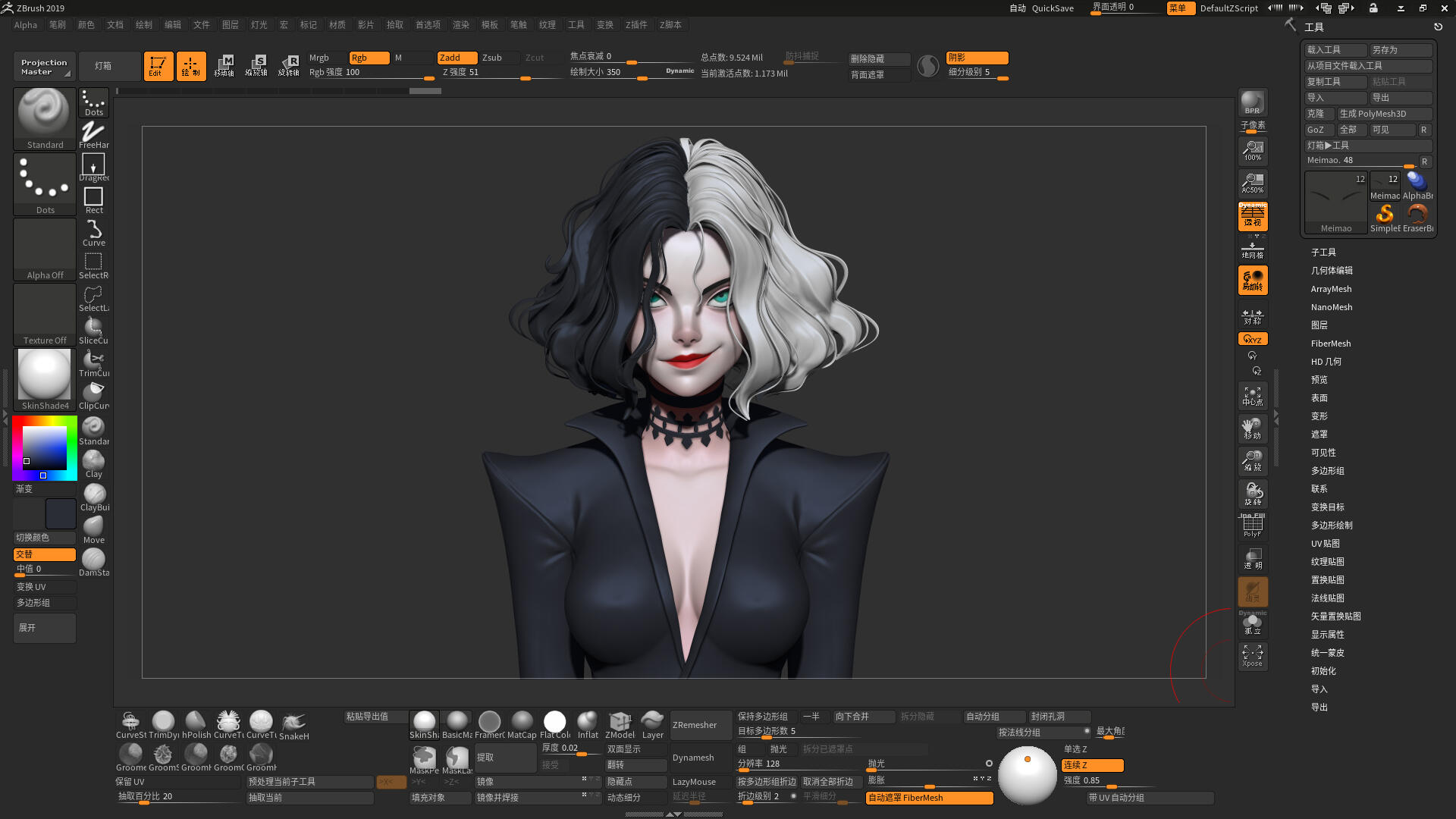This screenshot has width=1456, height=819.
Task: Click the SkinShade4 material preview
Action: click(x=45, y=379)
